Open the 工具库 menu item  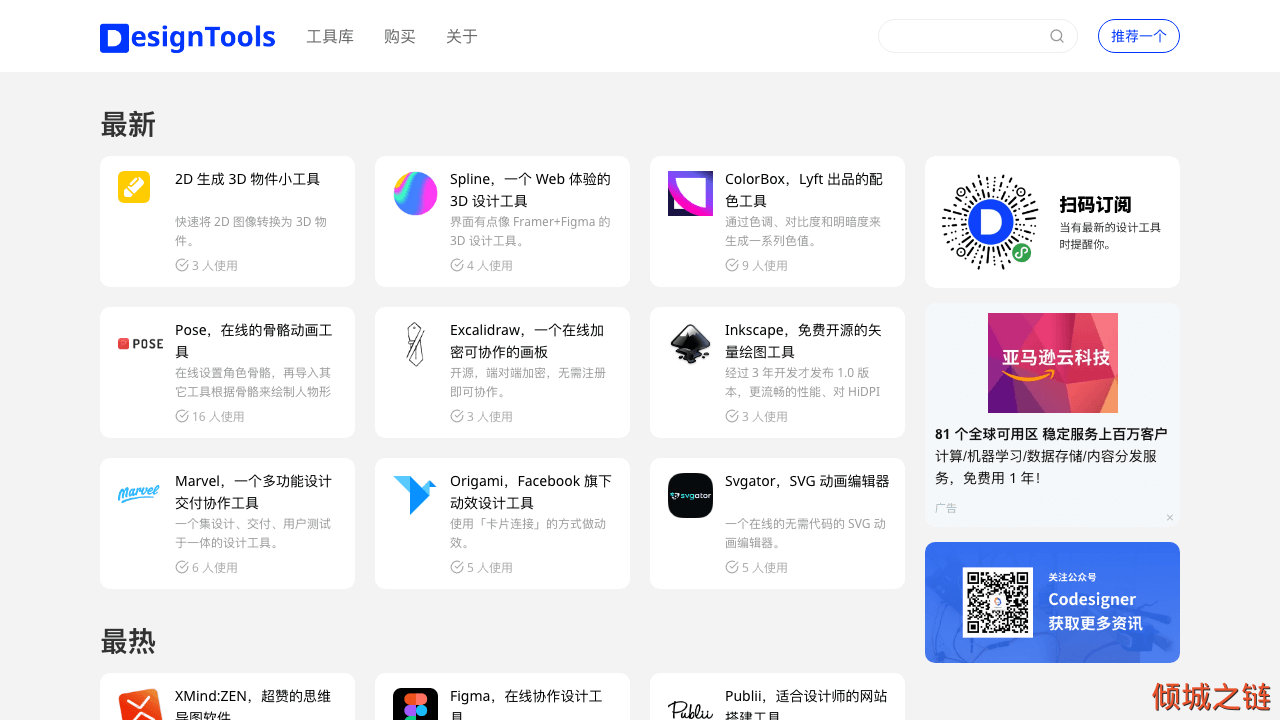(330, 37)
